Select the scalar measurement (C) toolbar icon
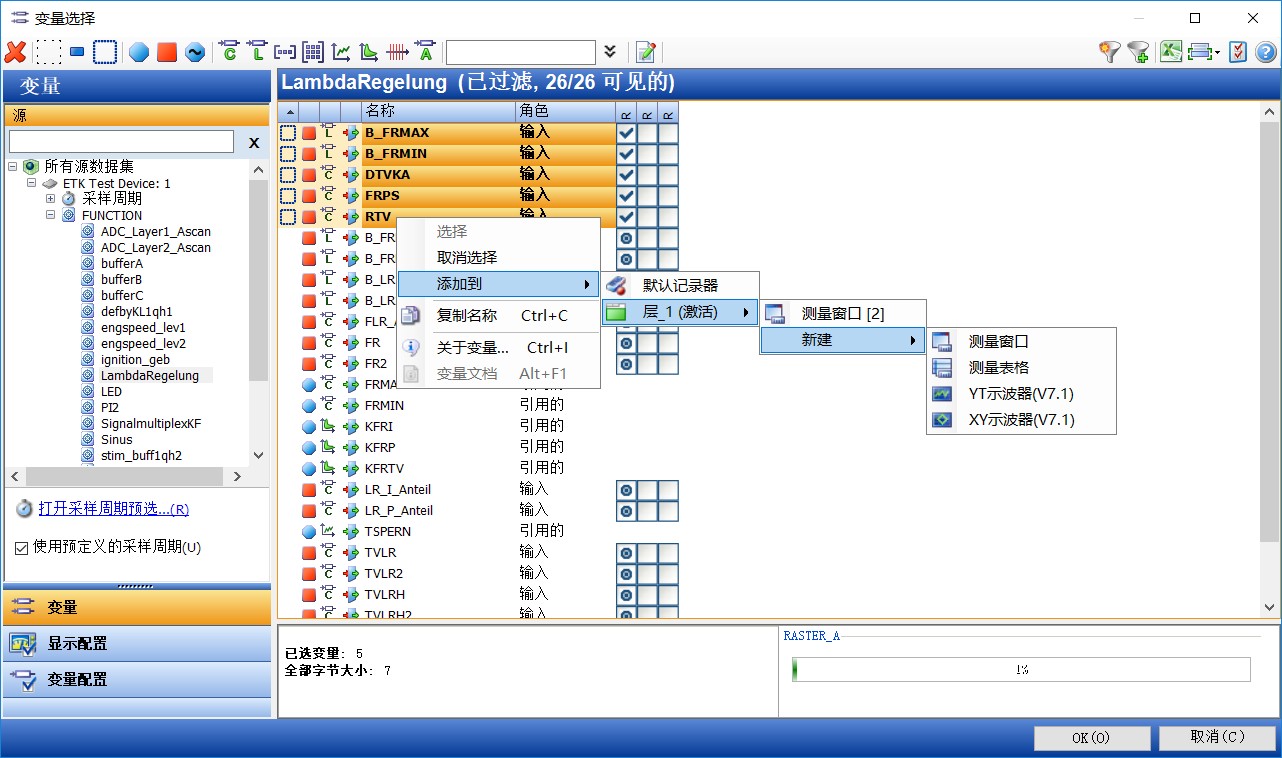The image size is (1282, 758). [x=228, y=51]
